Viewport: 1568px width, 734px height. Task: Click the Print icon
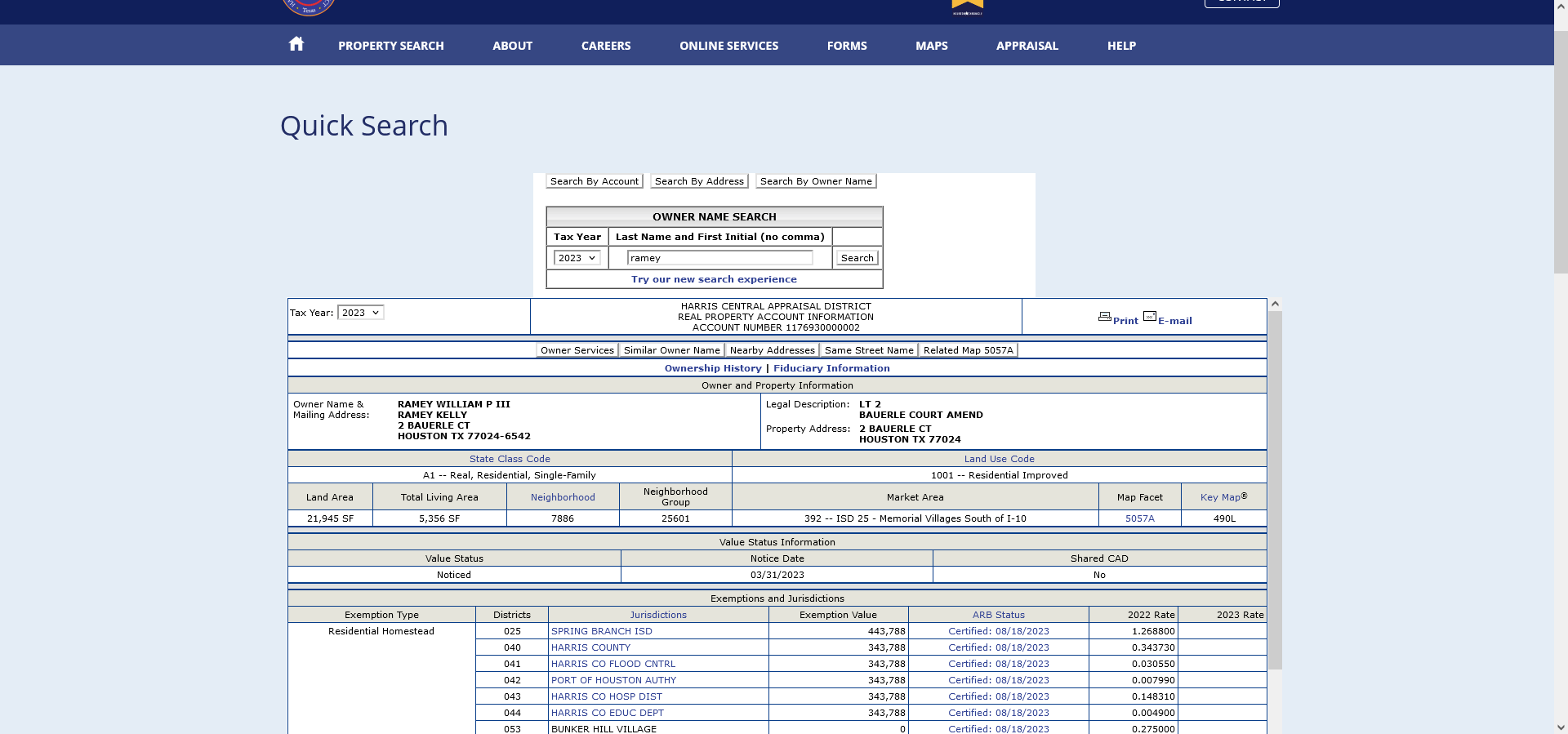pos(1104,317)
